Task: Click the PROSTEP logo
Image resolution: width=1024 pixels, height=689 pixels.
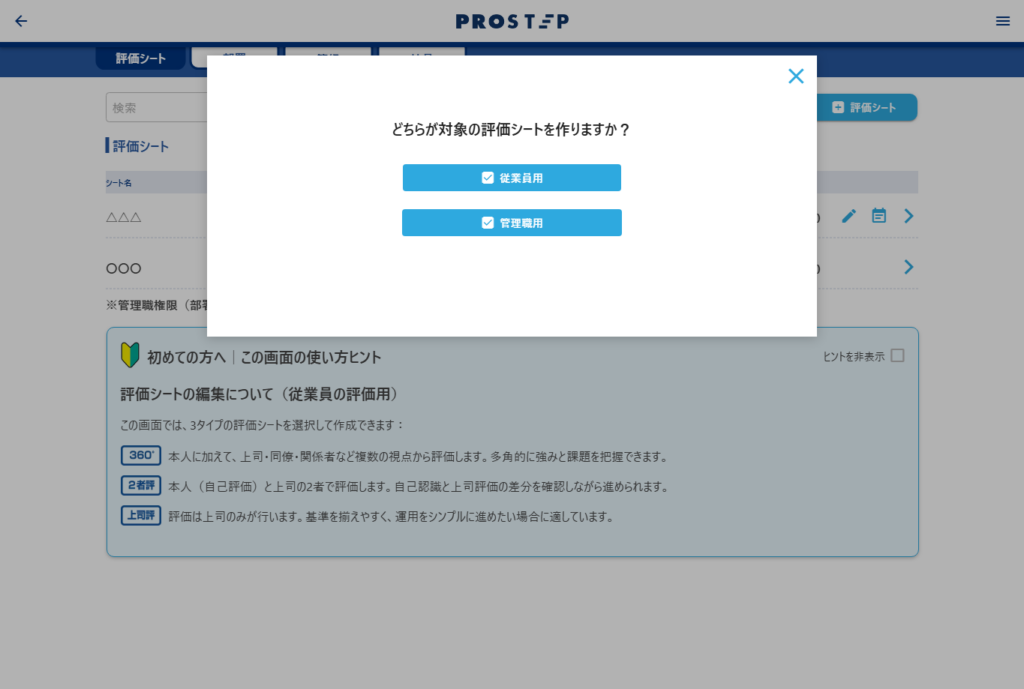Action: point(511,21)
